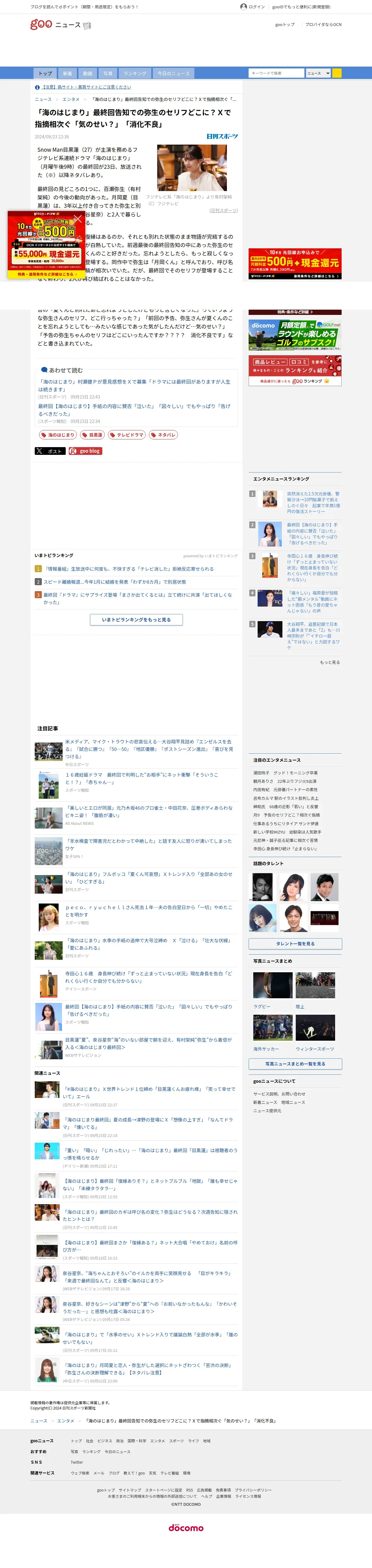Open the 目黒蓮 tag
The width and height of the screenshot is (372, 1568).
tap(92, 435)
